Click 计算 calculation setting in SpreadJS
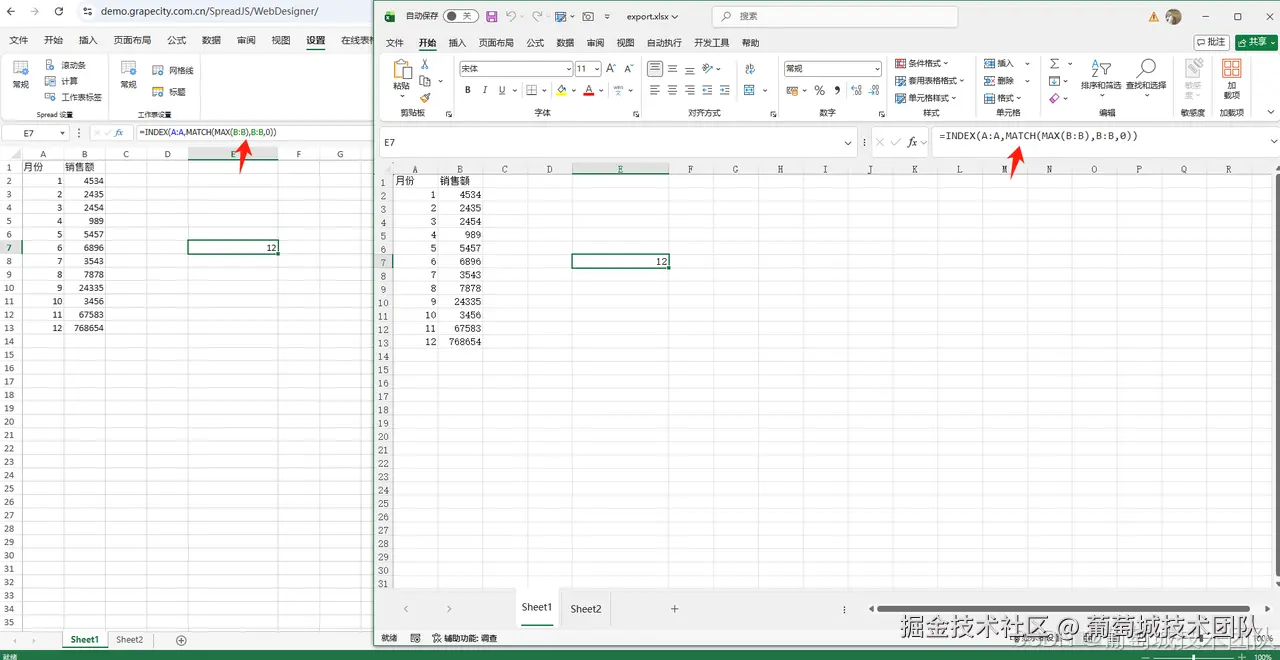Screen dimensions: 1280x660 62,81
